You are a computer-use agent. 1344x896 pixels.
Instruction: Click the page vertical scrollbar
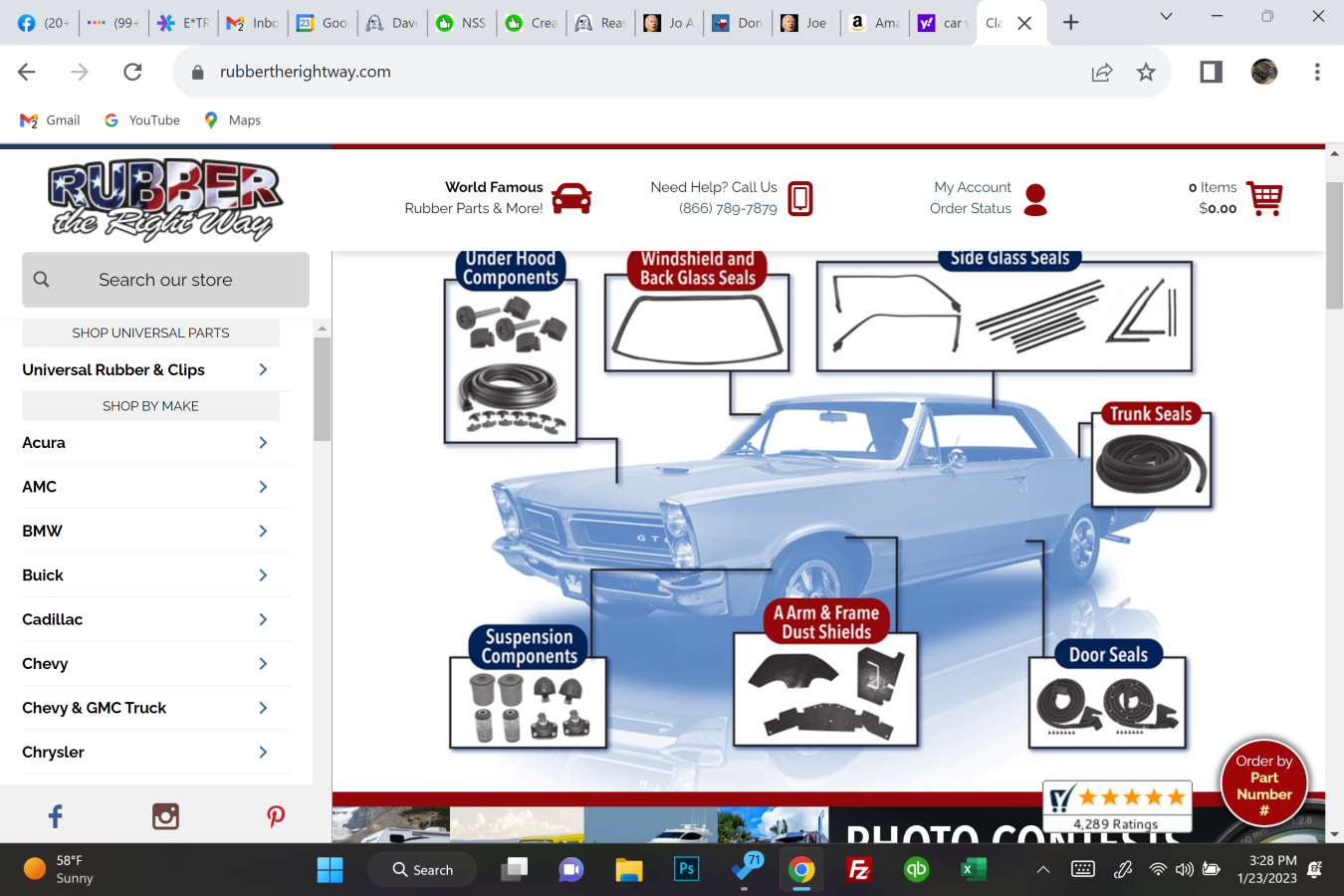[x=1334, y=245]
